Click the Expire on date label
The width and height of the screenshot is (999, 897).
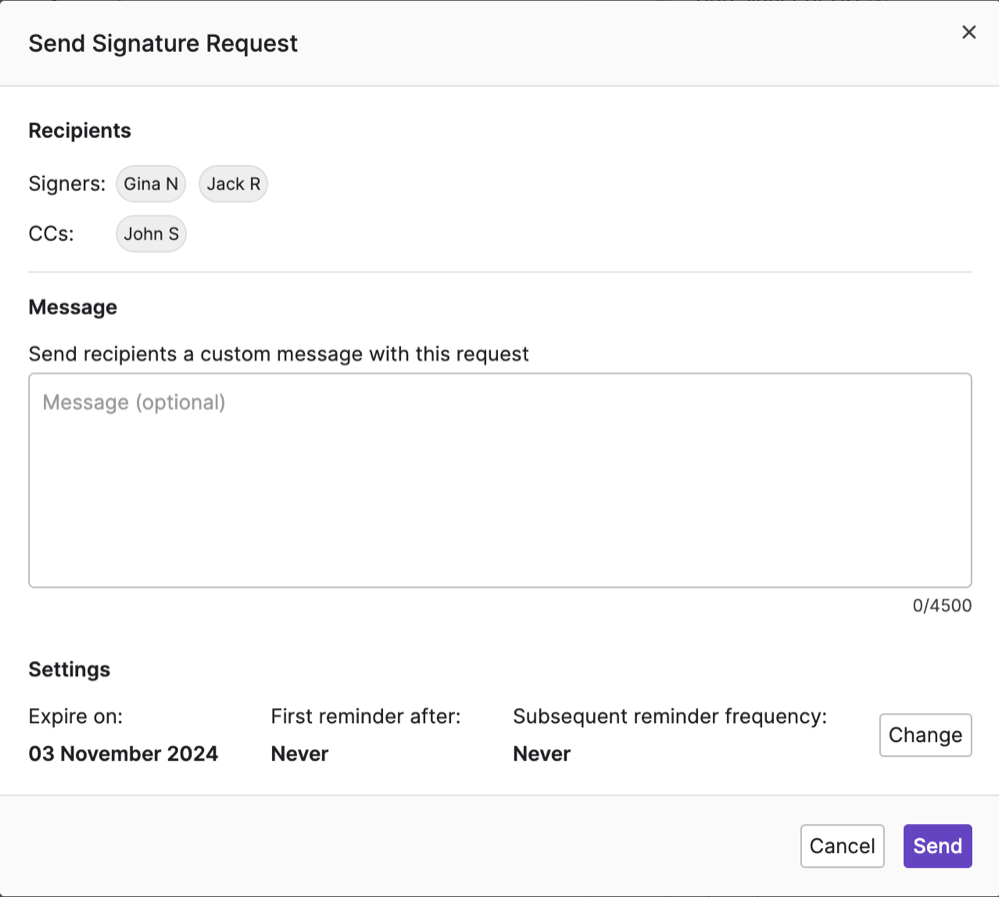tap(75, 716)
